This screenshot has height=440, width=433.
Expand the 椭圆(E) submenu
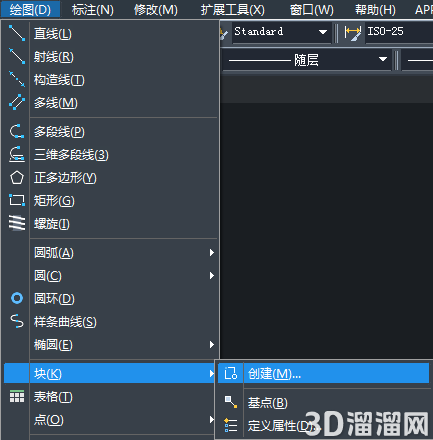(x=111, y=345)
